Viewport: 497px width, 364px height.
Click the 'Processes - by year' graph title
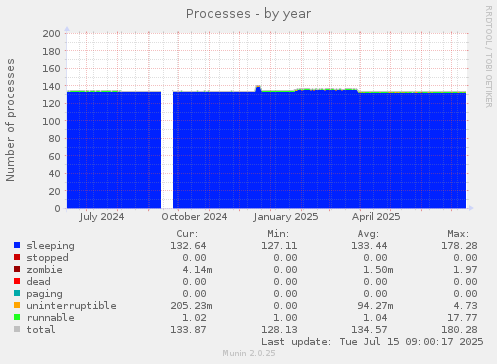248,14
